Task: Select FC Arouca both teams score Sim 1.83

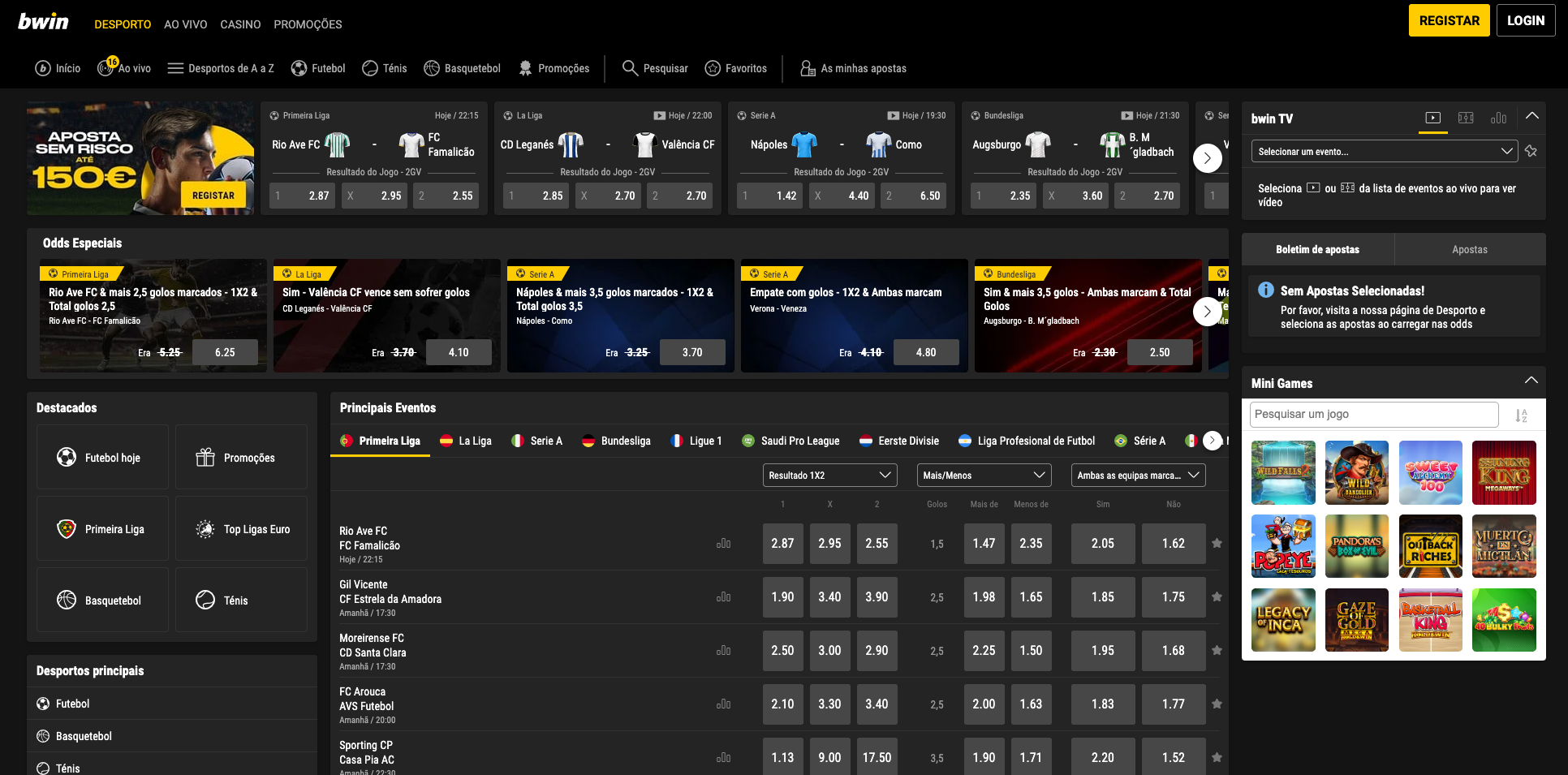Action: [x=1103, y=704]
